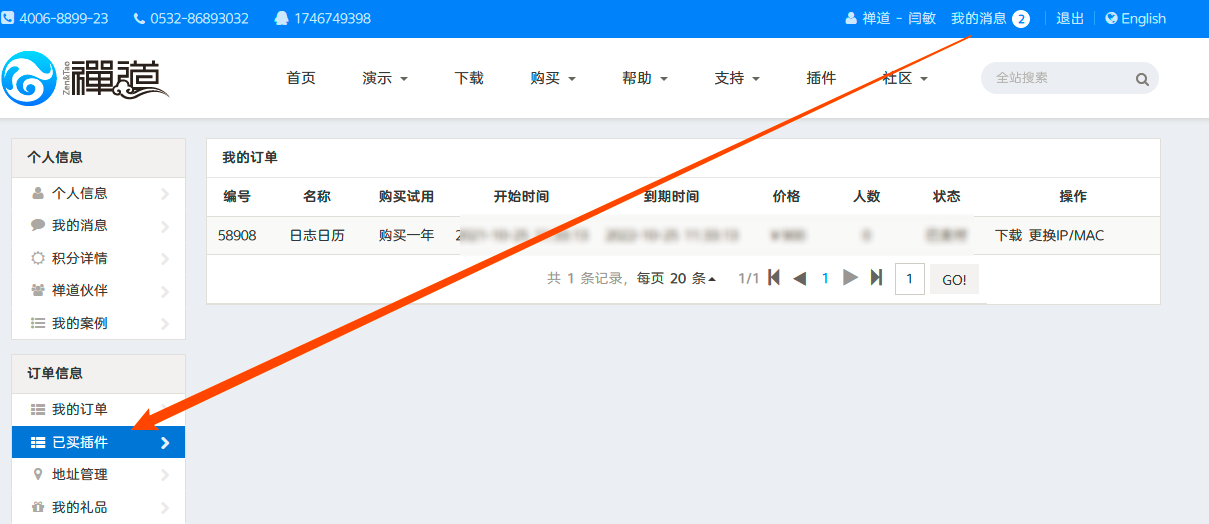Image resolution: width=1209 pixels, height=524 pixels.
Task: Open 积分详情 in the sidebar
Action: click(x=98, y=258)
